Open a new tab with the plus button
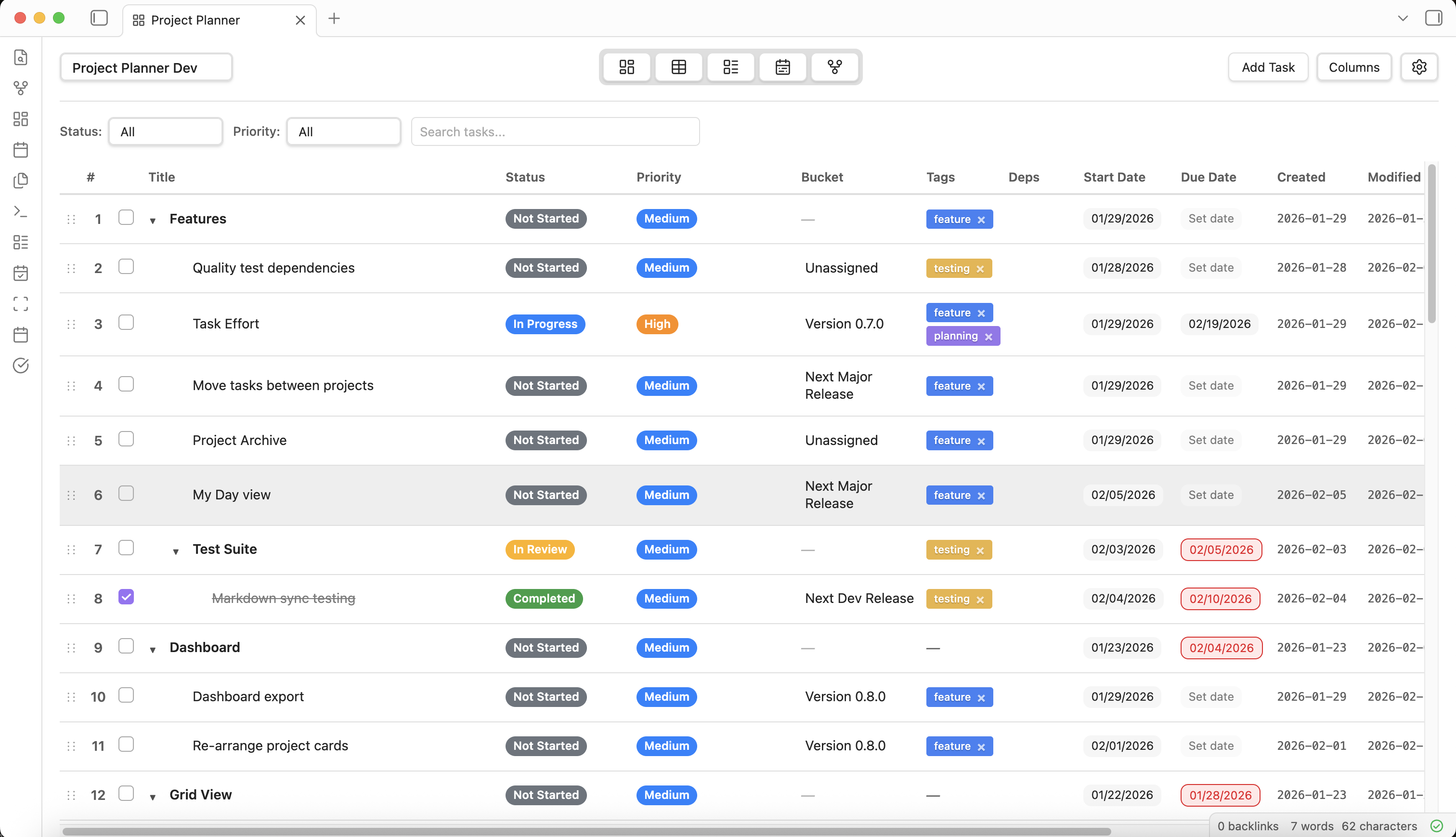This screenshot has width=1456, height=837. 335,18
